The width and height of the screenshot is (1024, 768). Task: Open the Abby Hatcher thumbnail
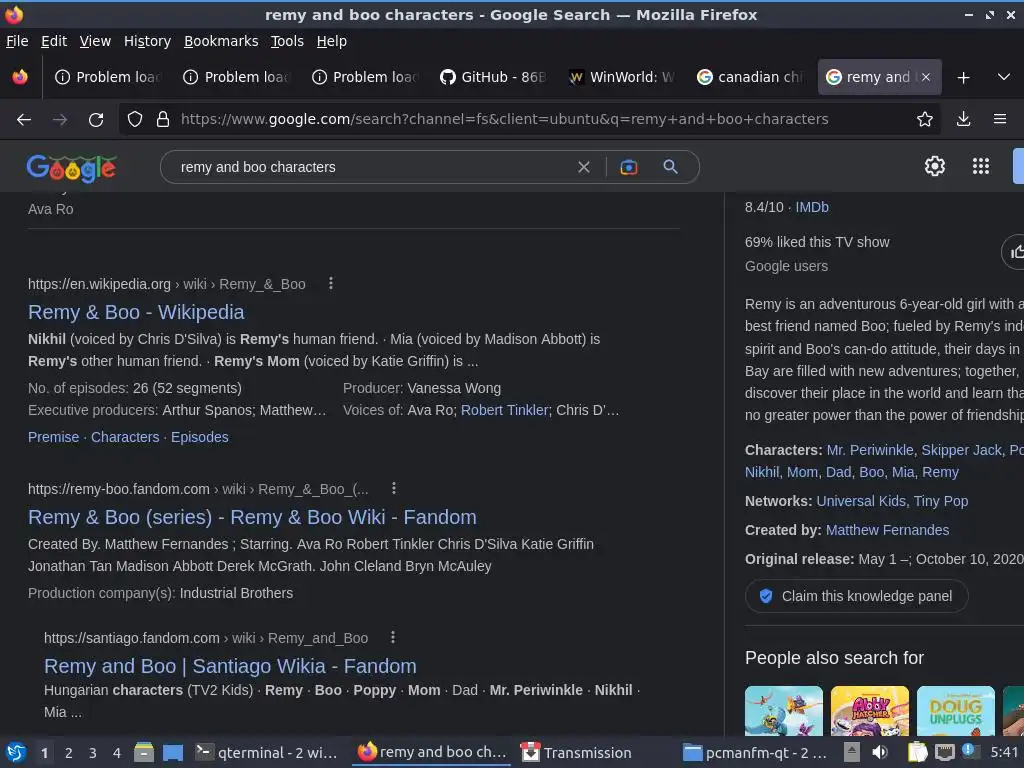(870, 711)
